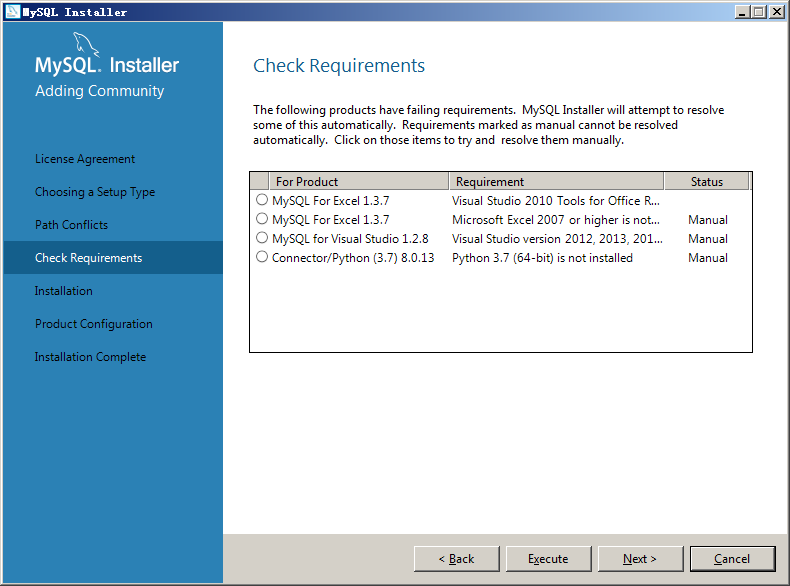This screenshot has height=586, width=790.
Task: Select the first MySQL For Excel radio button (Visual Studio 2010 Tools)
Action: (261, 200)
